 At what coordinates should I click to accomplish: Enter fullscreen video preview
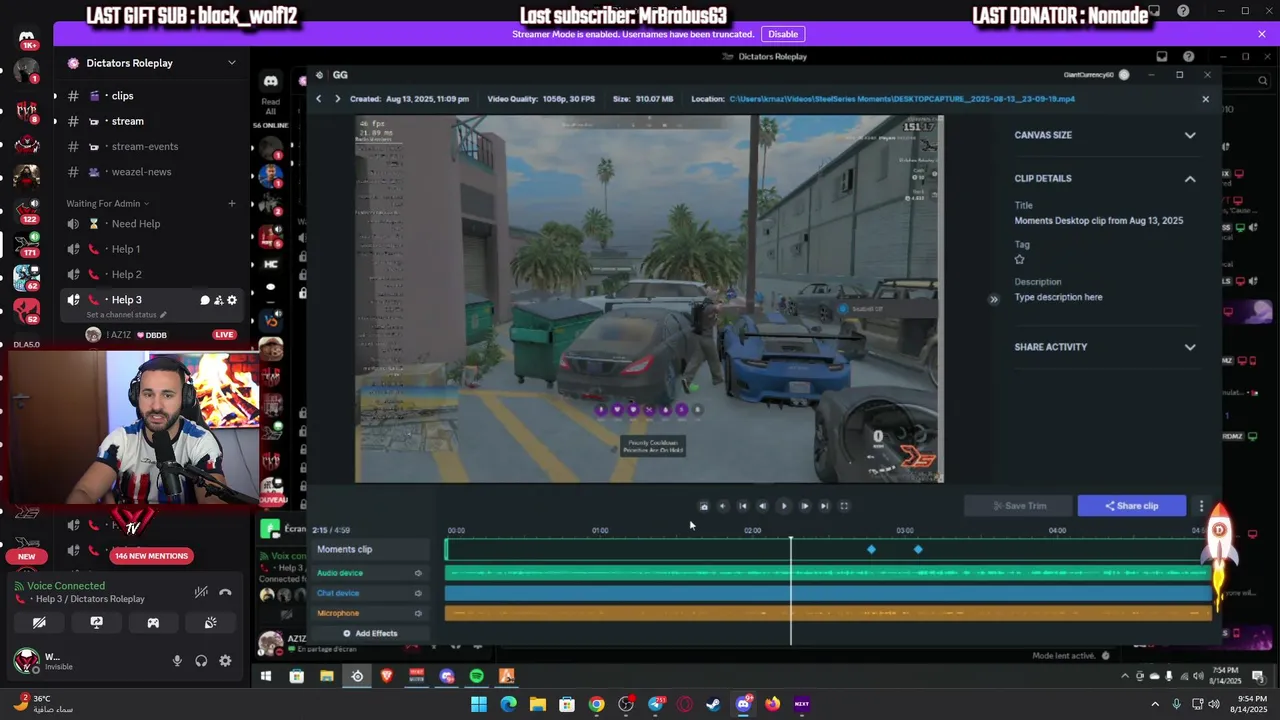[x=844, y=506]
